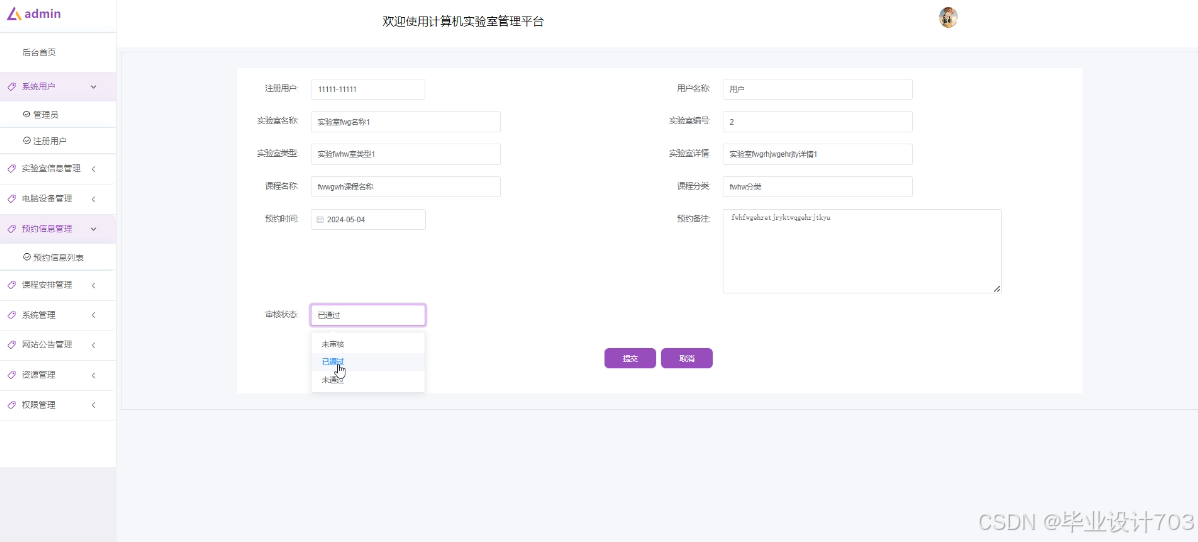The image size is (1198, 542).
Task: Click the 实验室编号 field containing 2
Action: pyautogui.click(x=818, y=122)
